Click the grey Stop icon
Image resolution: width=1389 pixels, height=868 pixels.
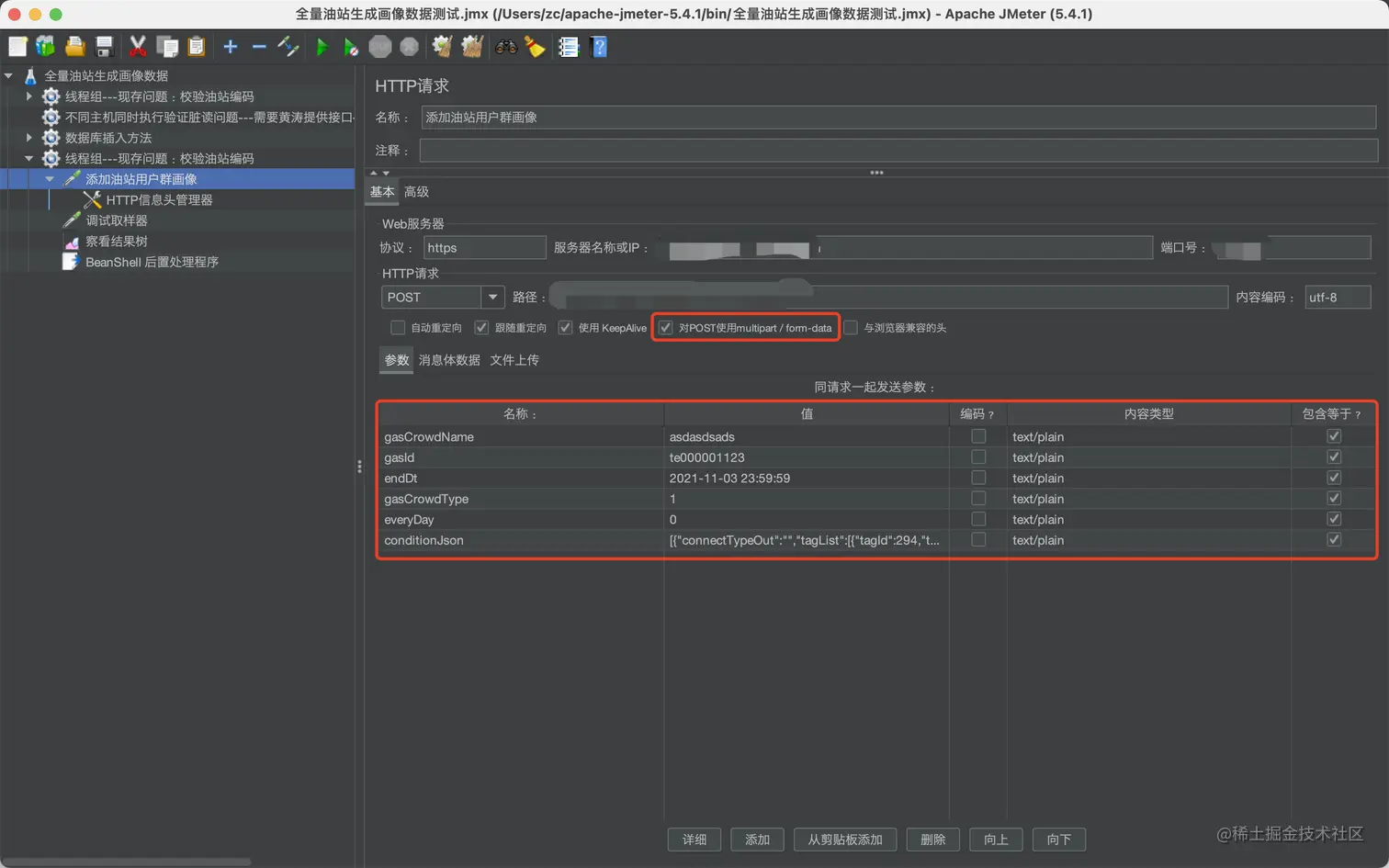click(380, 46)
